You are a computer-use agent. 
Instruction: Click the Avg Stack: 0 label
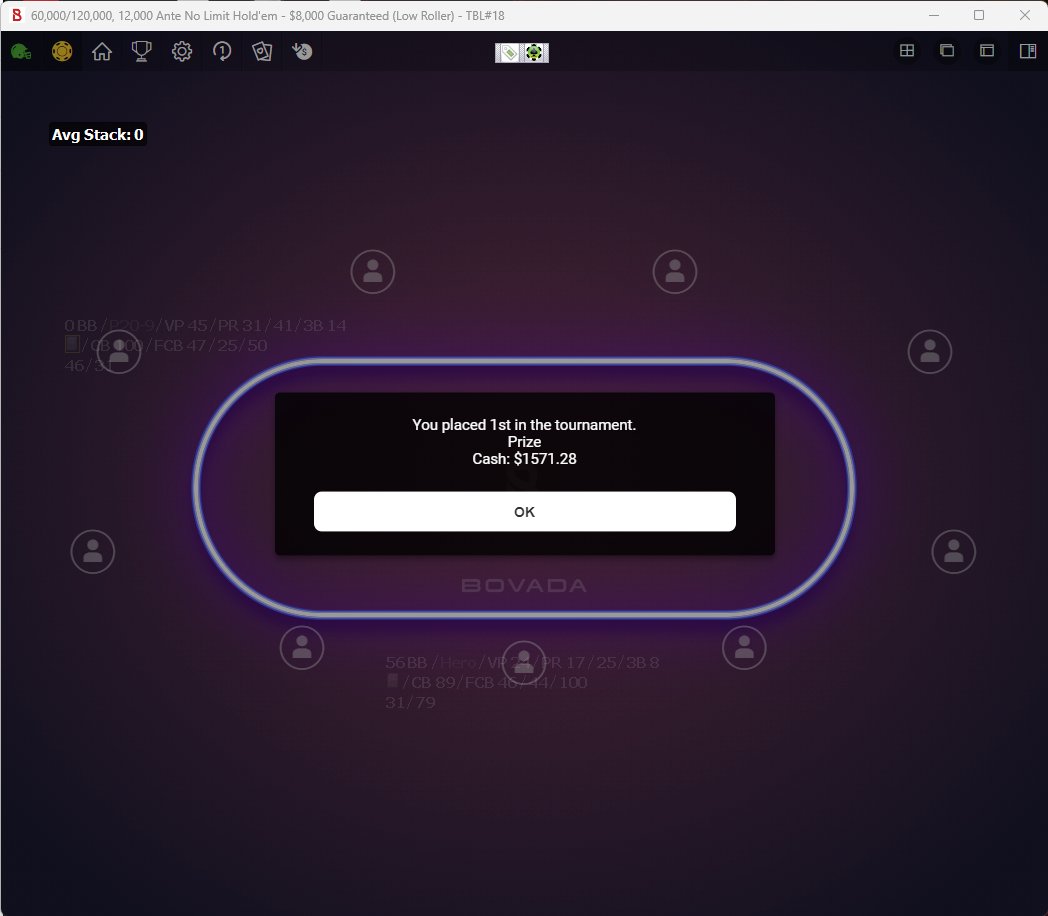(98, 135)
